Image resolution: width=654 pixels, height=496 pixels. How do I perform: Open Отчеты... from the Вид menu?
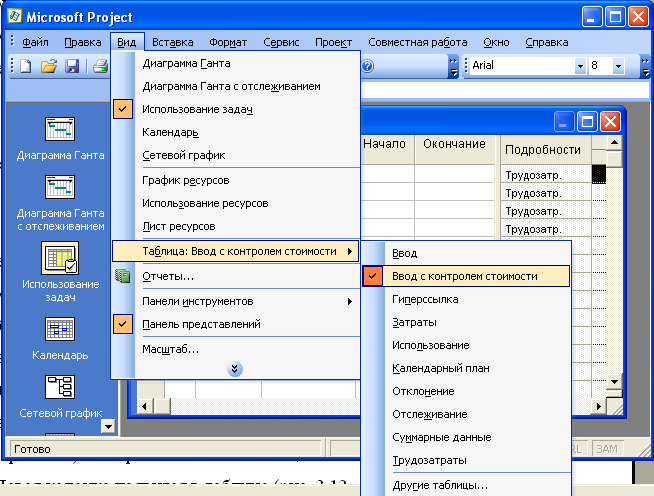236,276
